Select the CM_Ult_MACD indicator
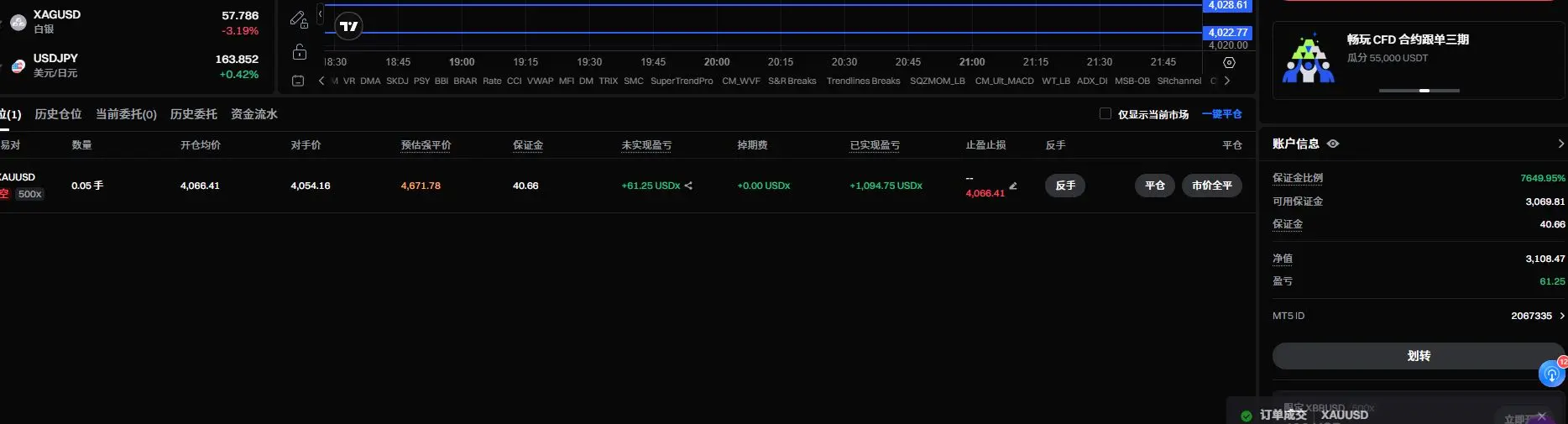 point(1004,81)
